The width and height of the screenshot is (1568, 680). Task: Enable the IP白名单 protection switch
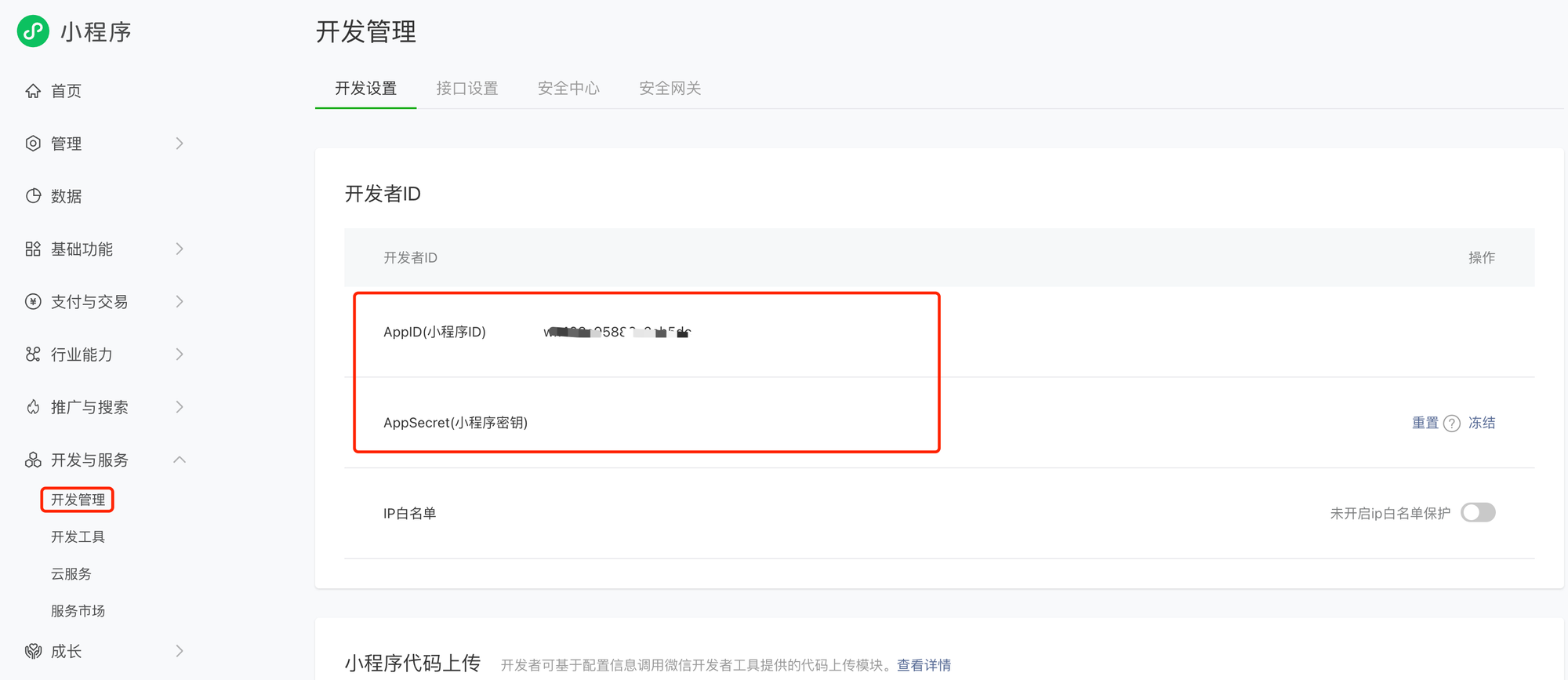click(1478, 512)
